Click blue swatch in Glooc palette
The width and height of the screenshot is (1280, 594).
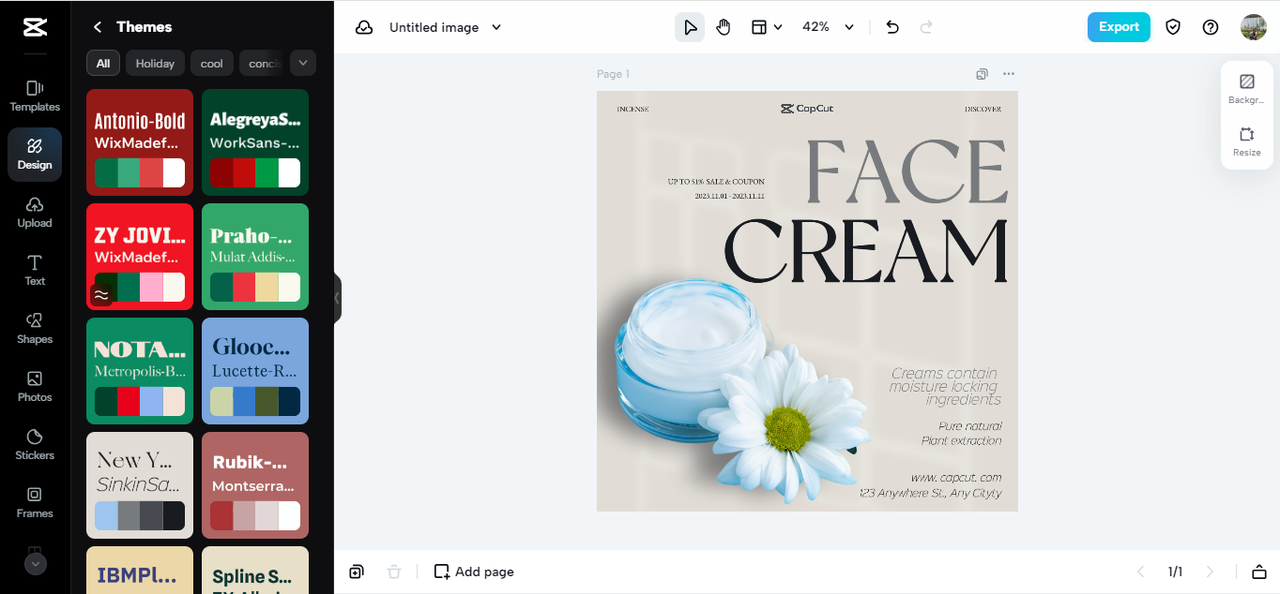(244, 401)
